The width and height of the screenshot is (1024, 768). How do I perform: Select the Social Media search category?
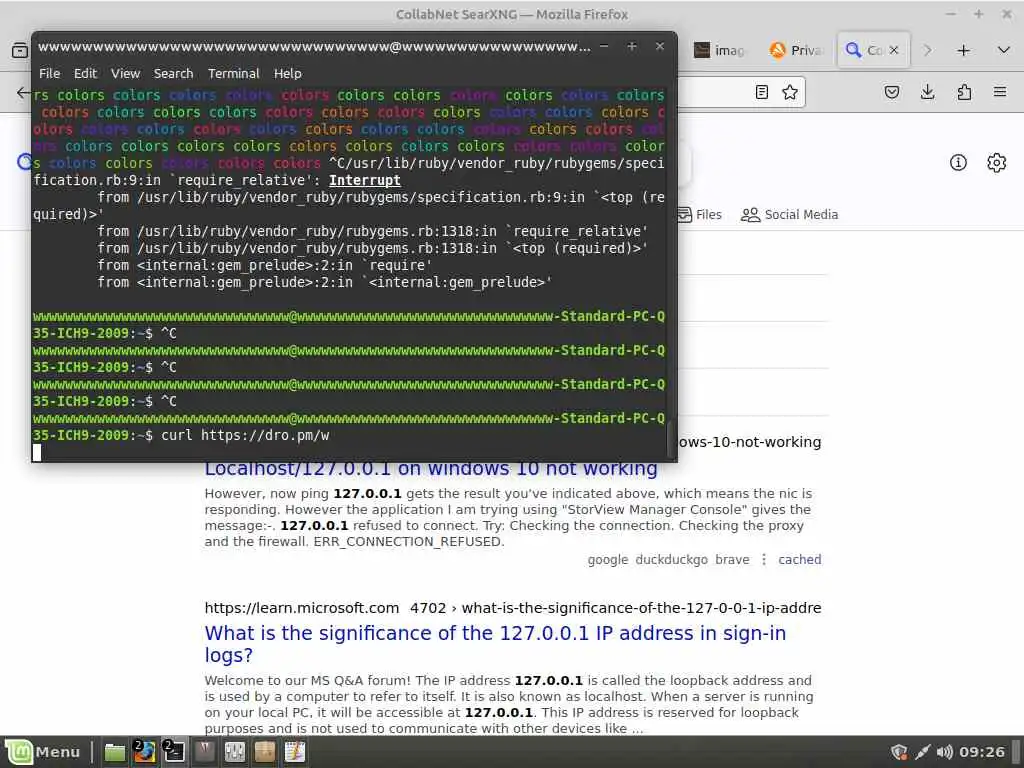pos(790,215)
